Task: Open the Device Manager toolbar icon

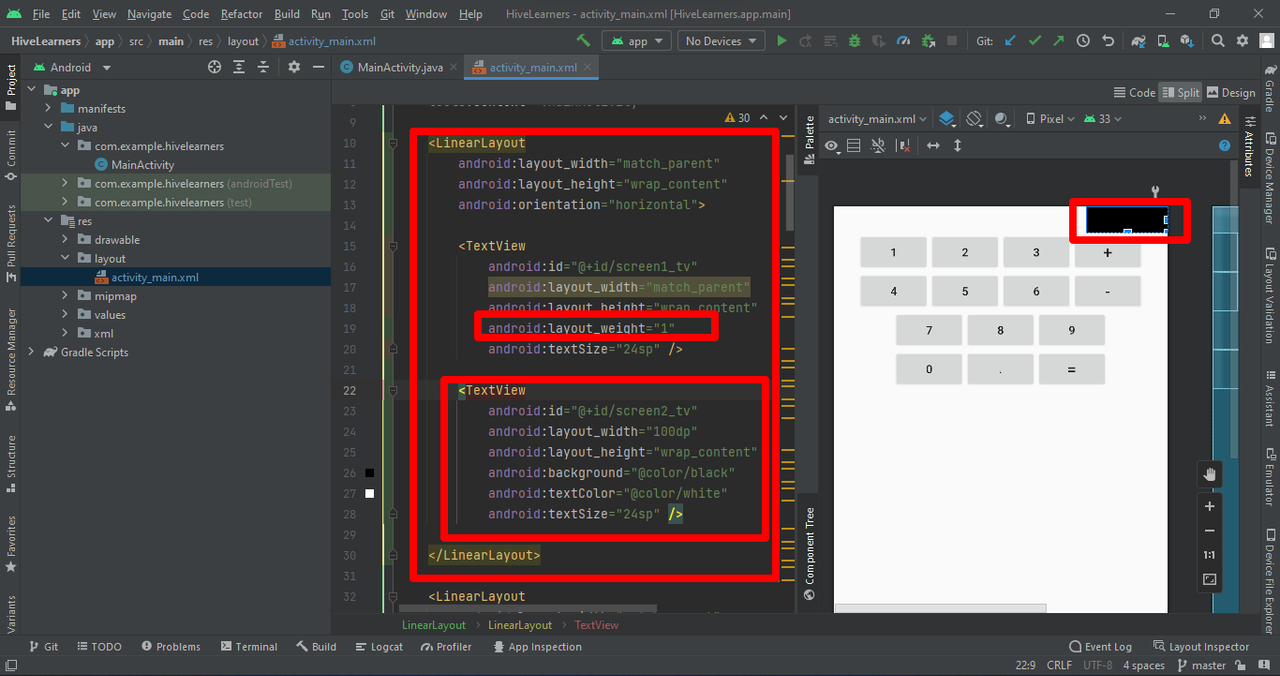Action: pyautogui.click(x=1162, y=41)
